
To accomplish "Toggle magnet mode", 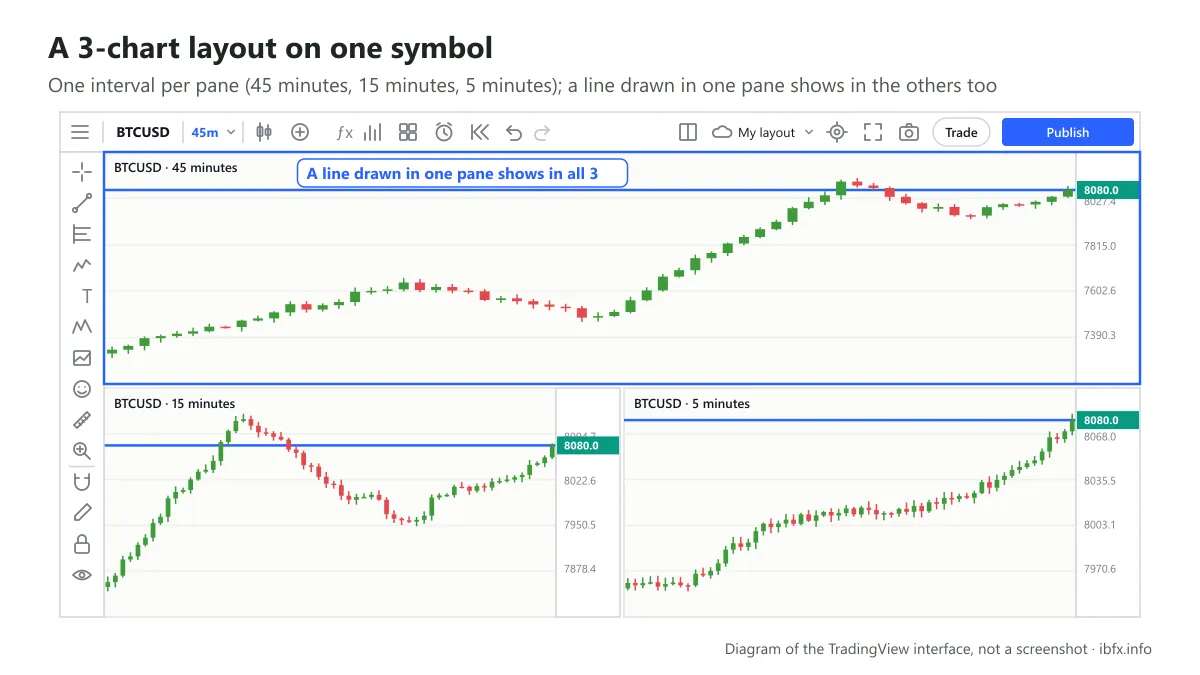I will coord(82,482).
